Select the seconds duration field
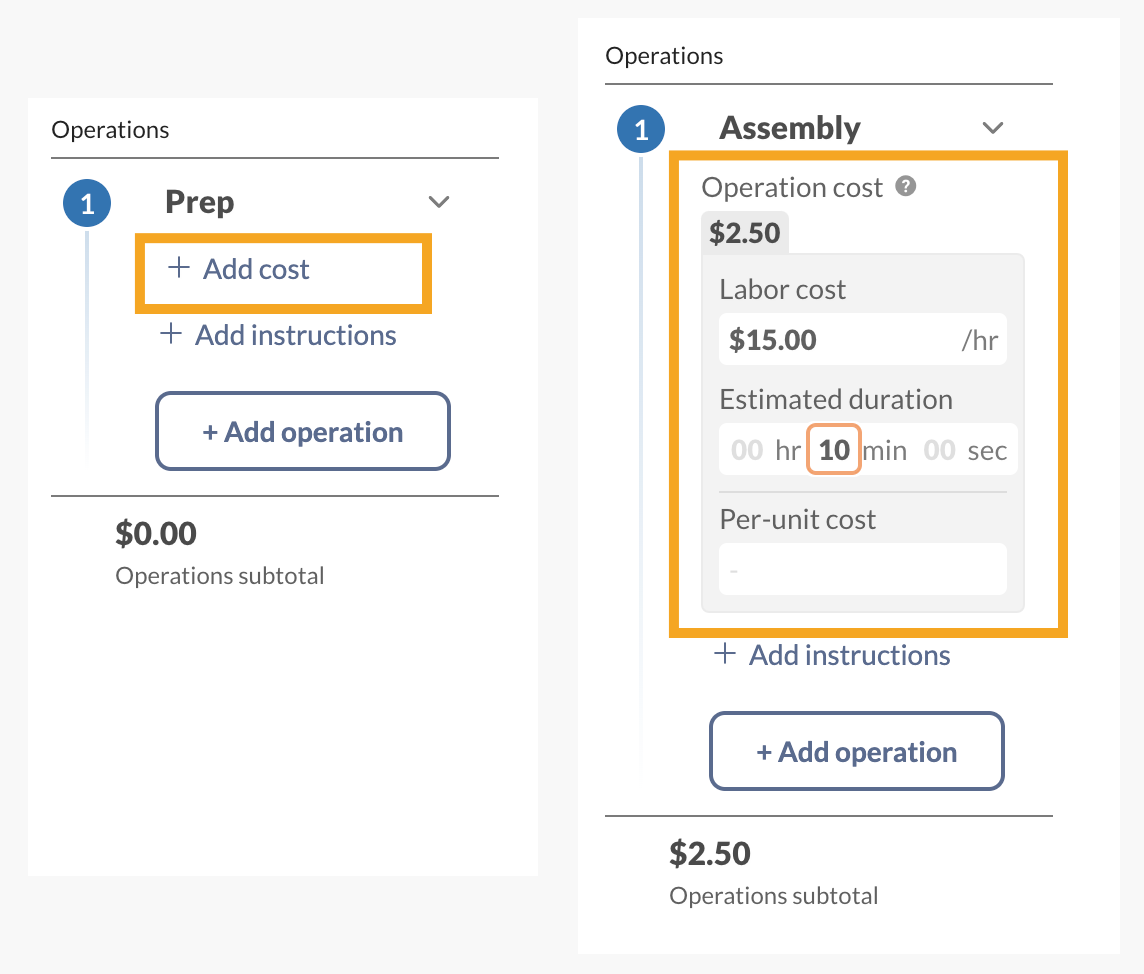Image resolution: width=1144 pixels, height=974 pixels. pyautogui.click(x=939, y=450)
